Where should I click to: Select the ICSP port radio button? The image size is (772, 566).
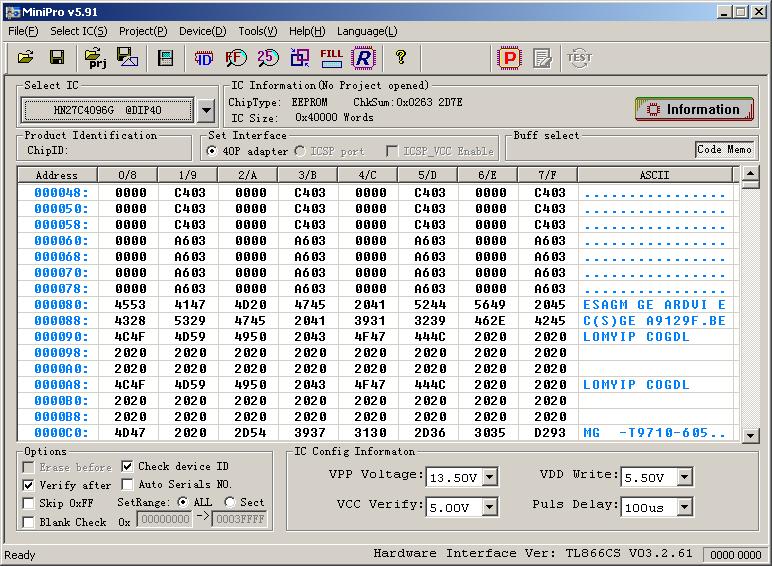(x=300, y=151)
